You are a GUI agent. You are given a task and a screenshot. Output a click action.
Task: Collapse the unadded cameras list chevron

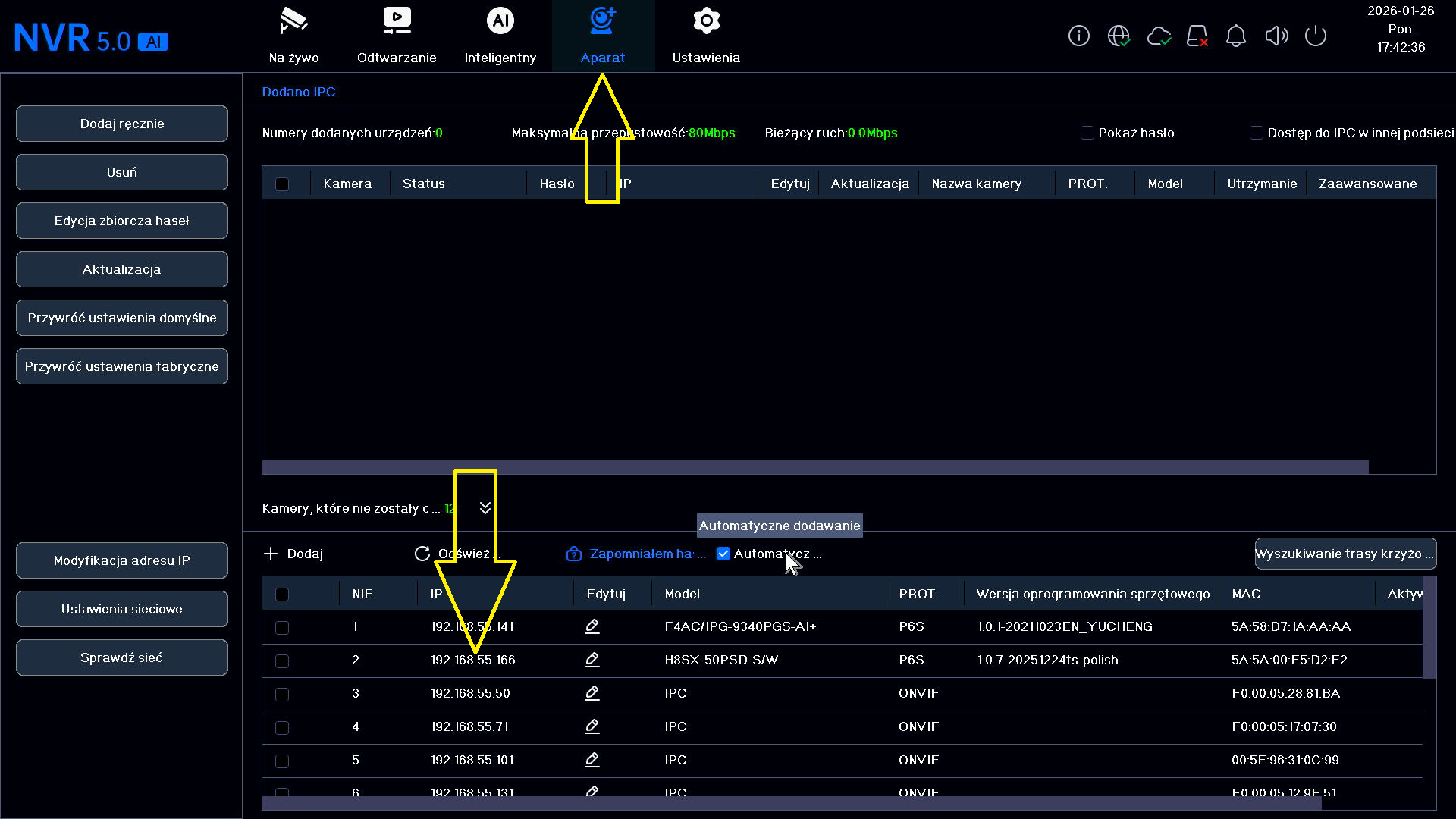point(485,508)
